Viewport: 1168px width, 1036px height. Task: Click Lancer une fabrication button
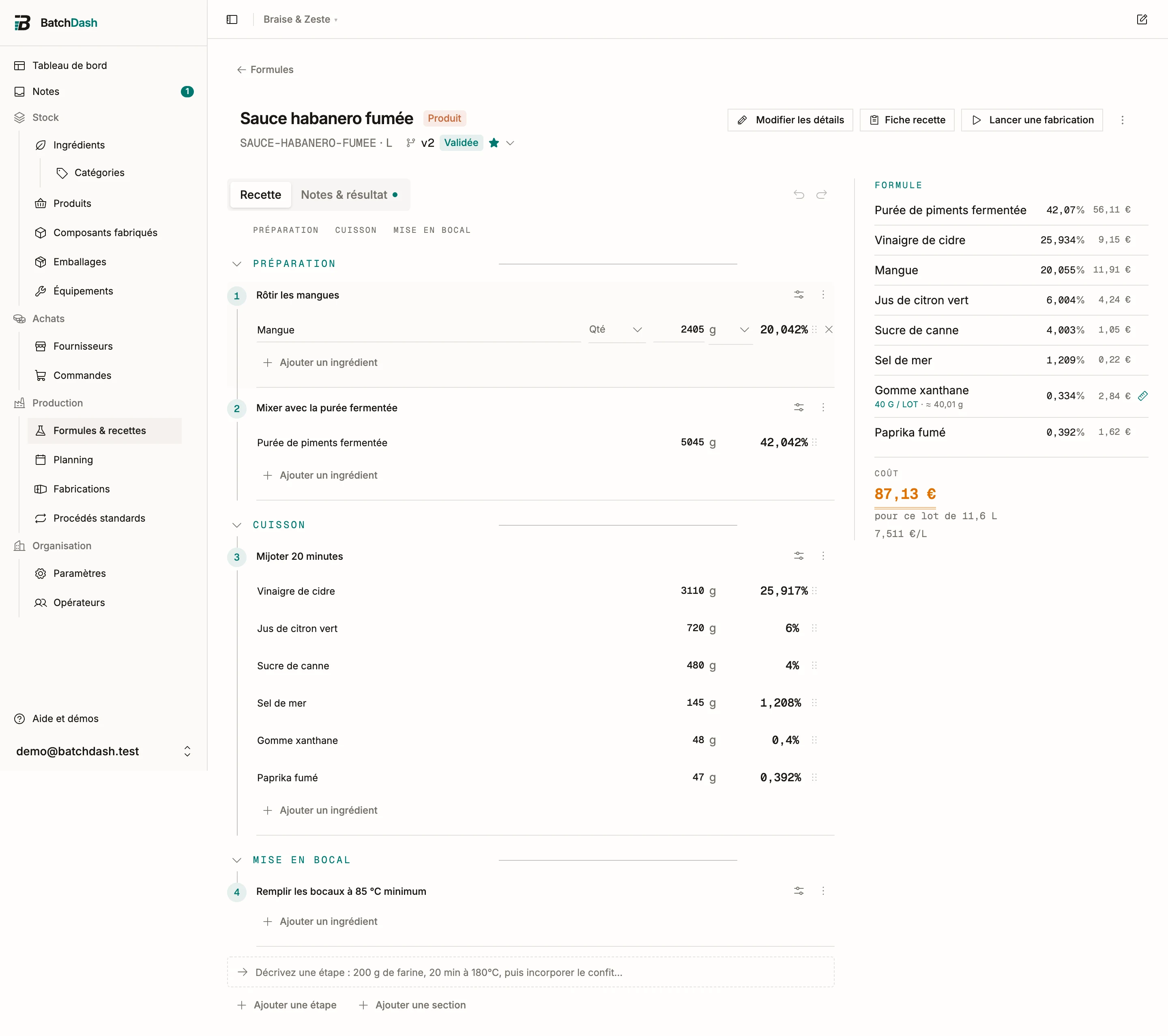[1032, 120]
